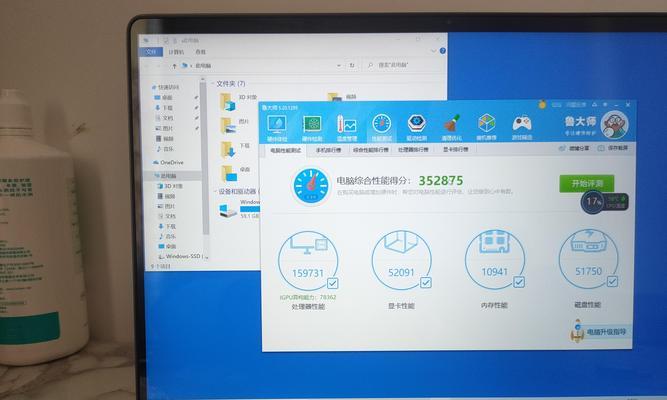Click the 17% memory usage floating widget
The height and width of the screenshot is (400, 667).
tap(604, 202)
